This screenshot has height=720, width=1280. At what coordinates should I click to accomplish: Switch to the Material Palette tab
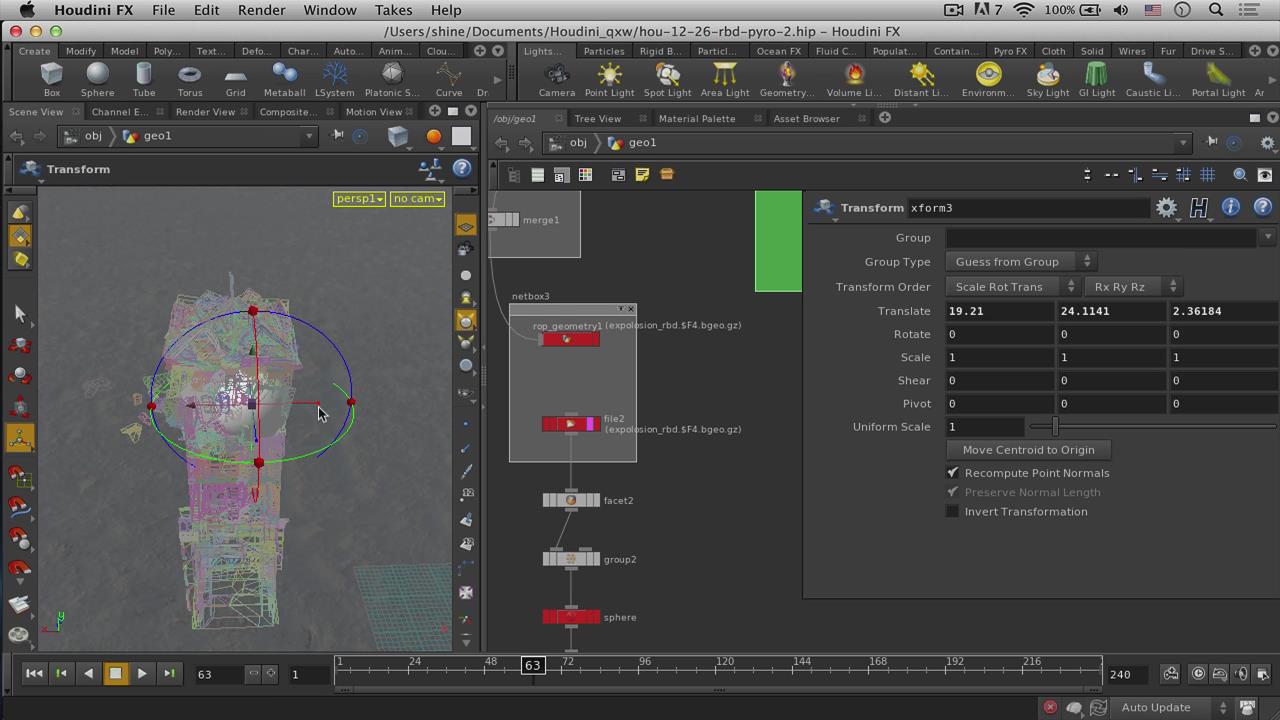697,119
